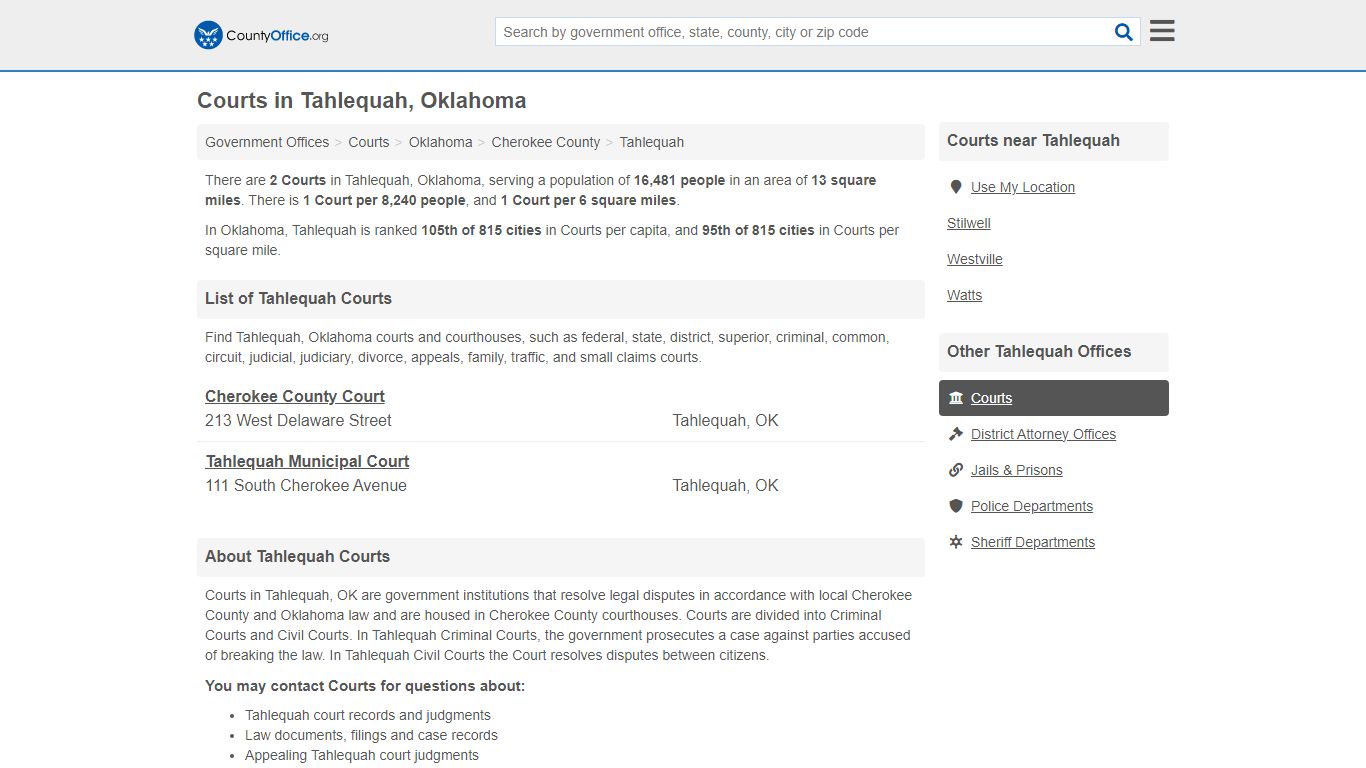
Task: Open the Courts breadcrumb link
Action: [x=369, y=142]
